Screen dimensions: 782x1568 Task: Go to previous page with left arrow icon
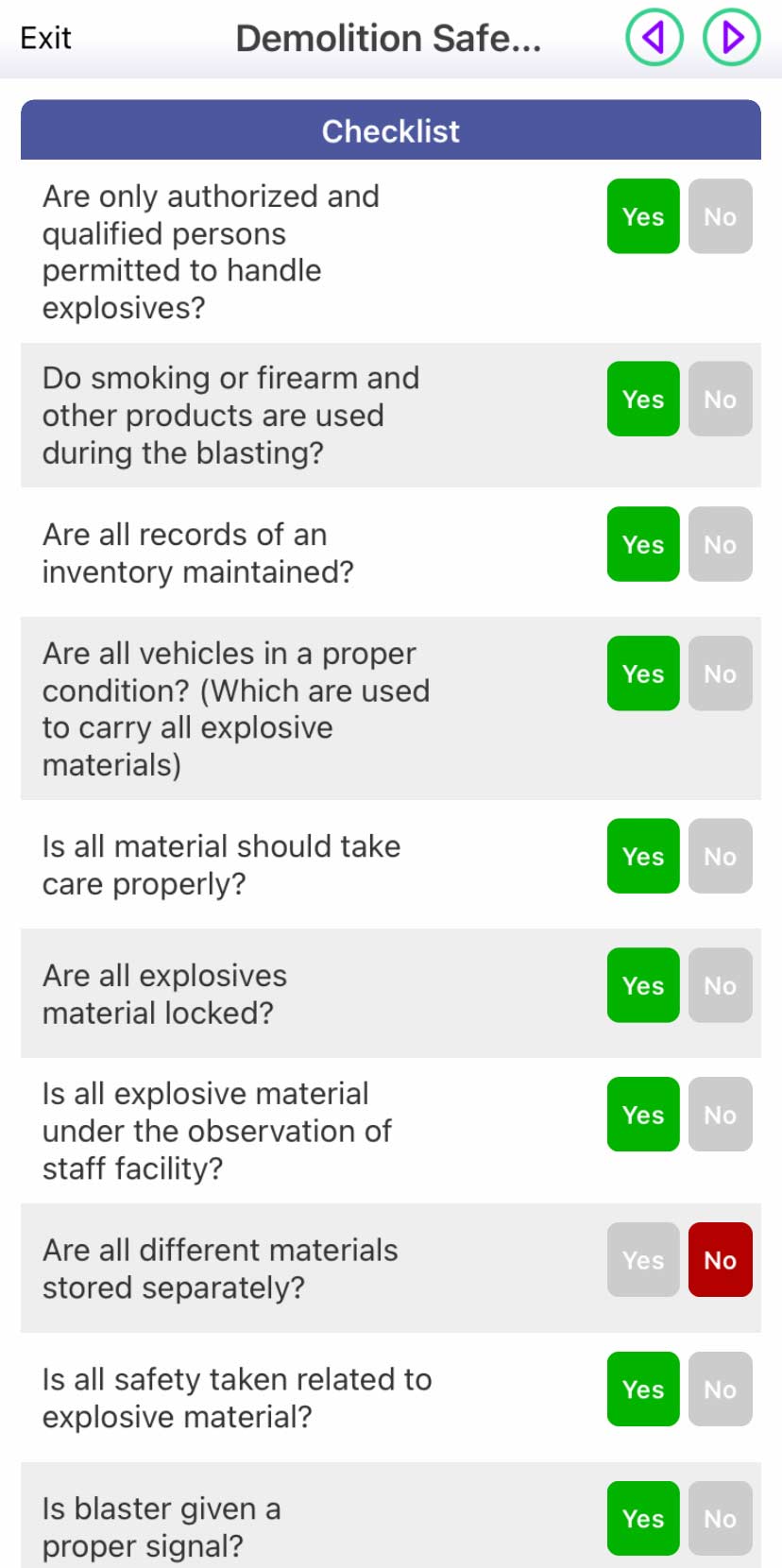point(654,38)
